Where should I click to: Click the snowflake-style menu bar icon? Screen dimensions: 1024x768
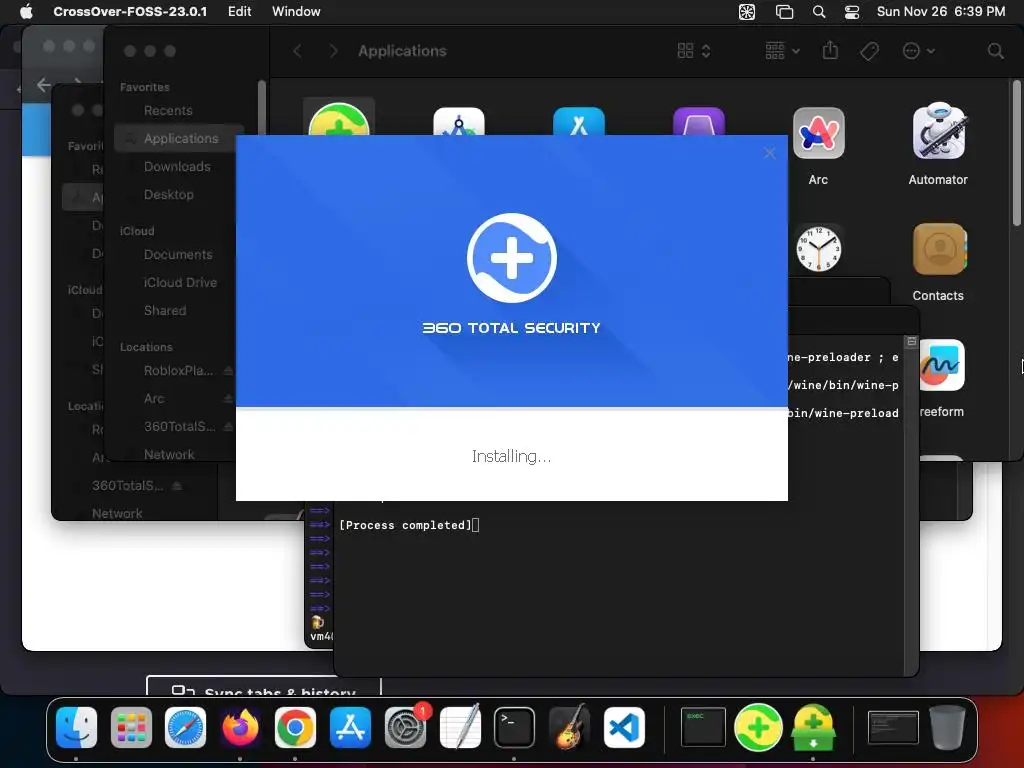pyautogui.click(x=746, y=12)
